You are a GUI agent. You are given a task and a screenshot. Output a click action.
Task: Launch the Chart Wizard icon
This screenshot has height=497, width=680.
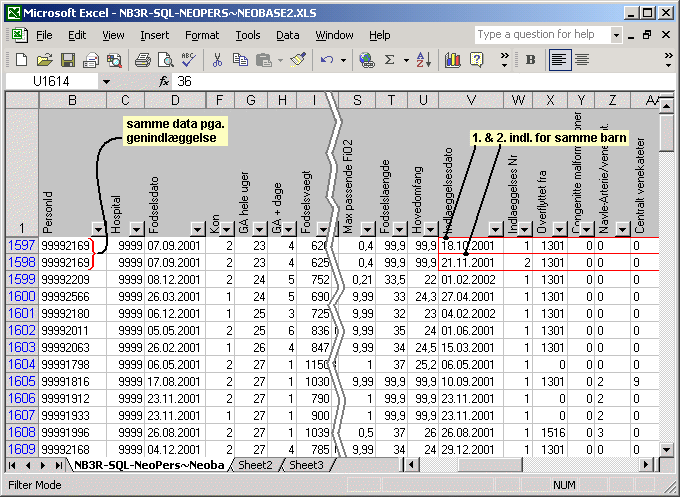pyautogui.click(x=452, y=59)
